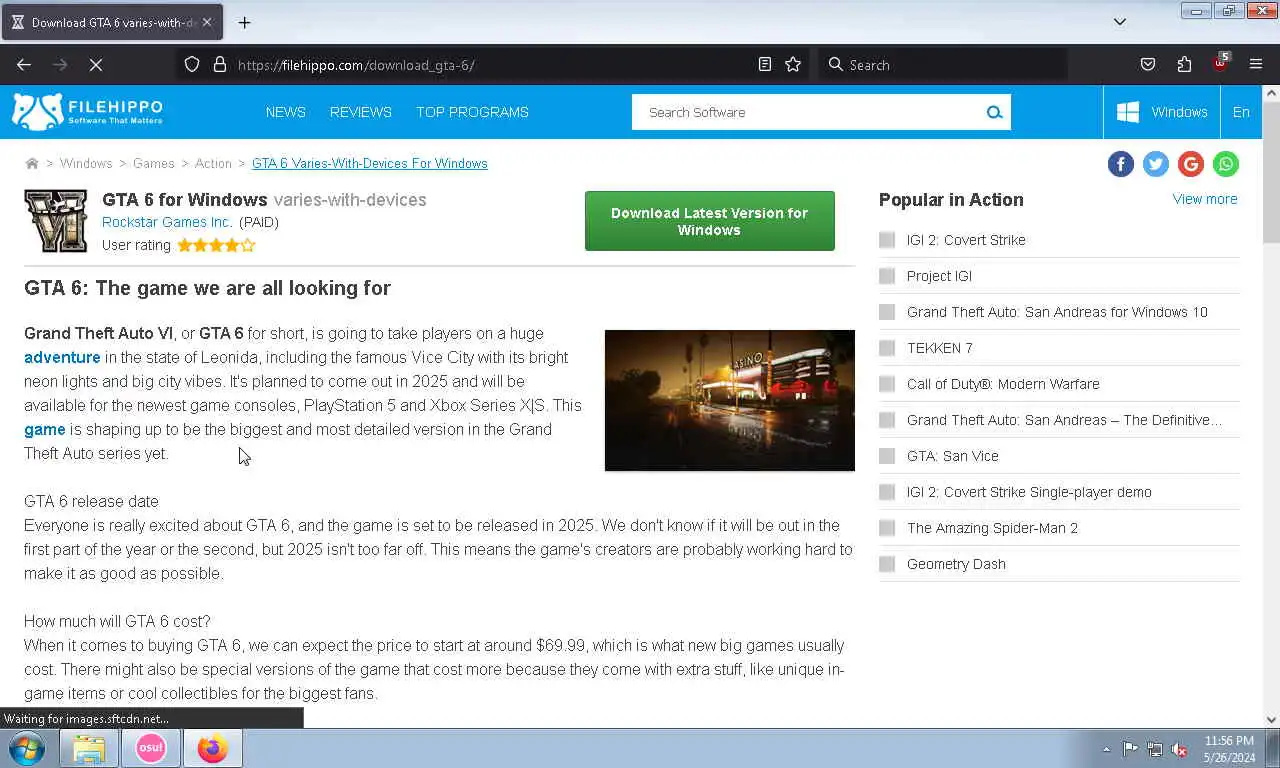Click the search magnifier button on FileHippo
Screen dimensions: 1280x768
point(994,112)
